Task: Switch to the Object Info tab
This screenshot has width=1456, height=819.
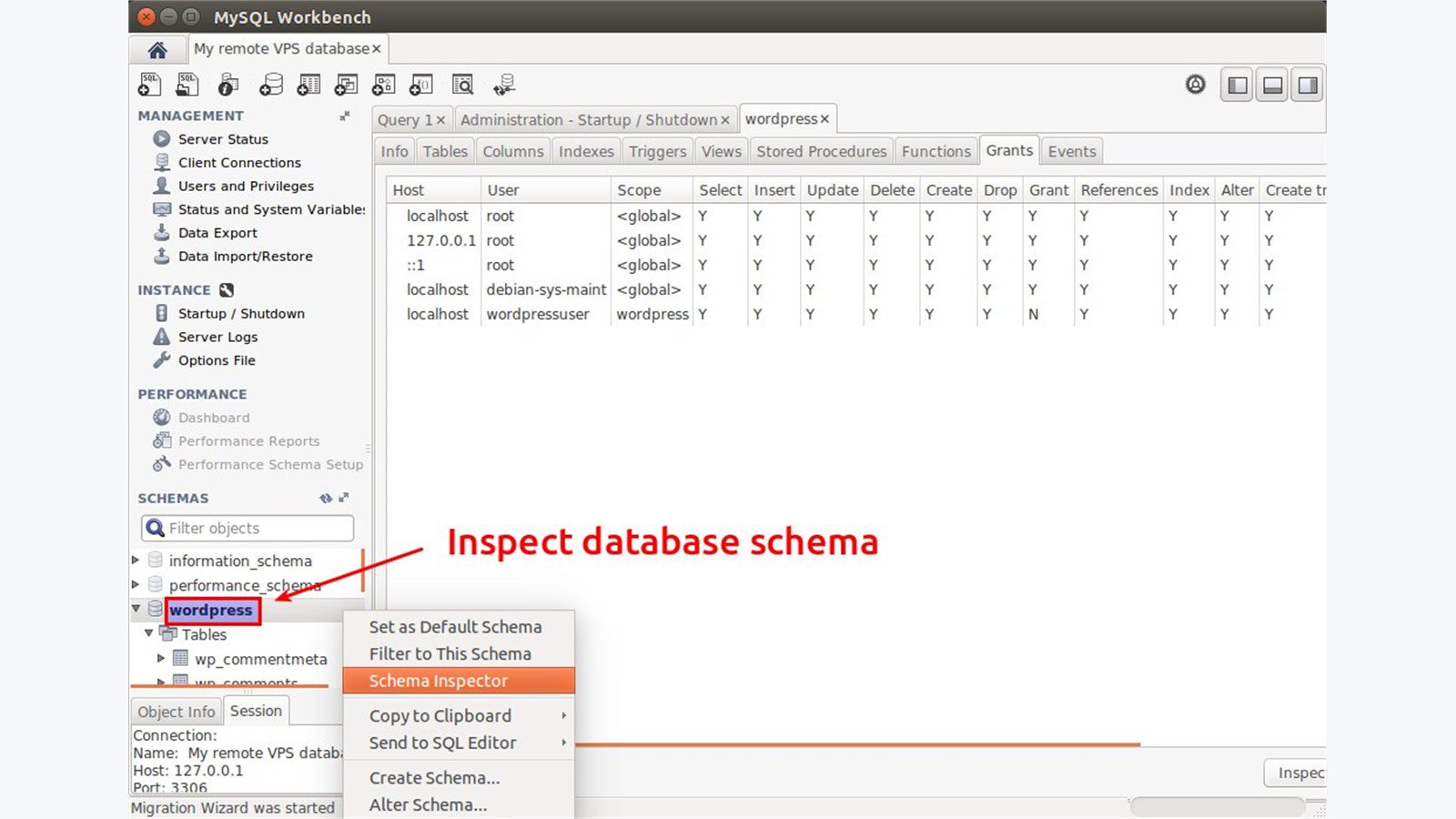Action: 177,712
